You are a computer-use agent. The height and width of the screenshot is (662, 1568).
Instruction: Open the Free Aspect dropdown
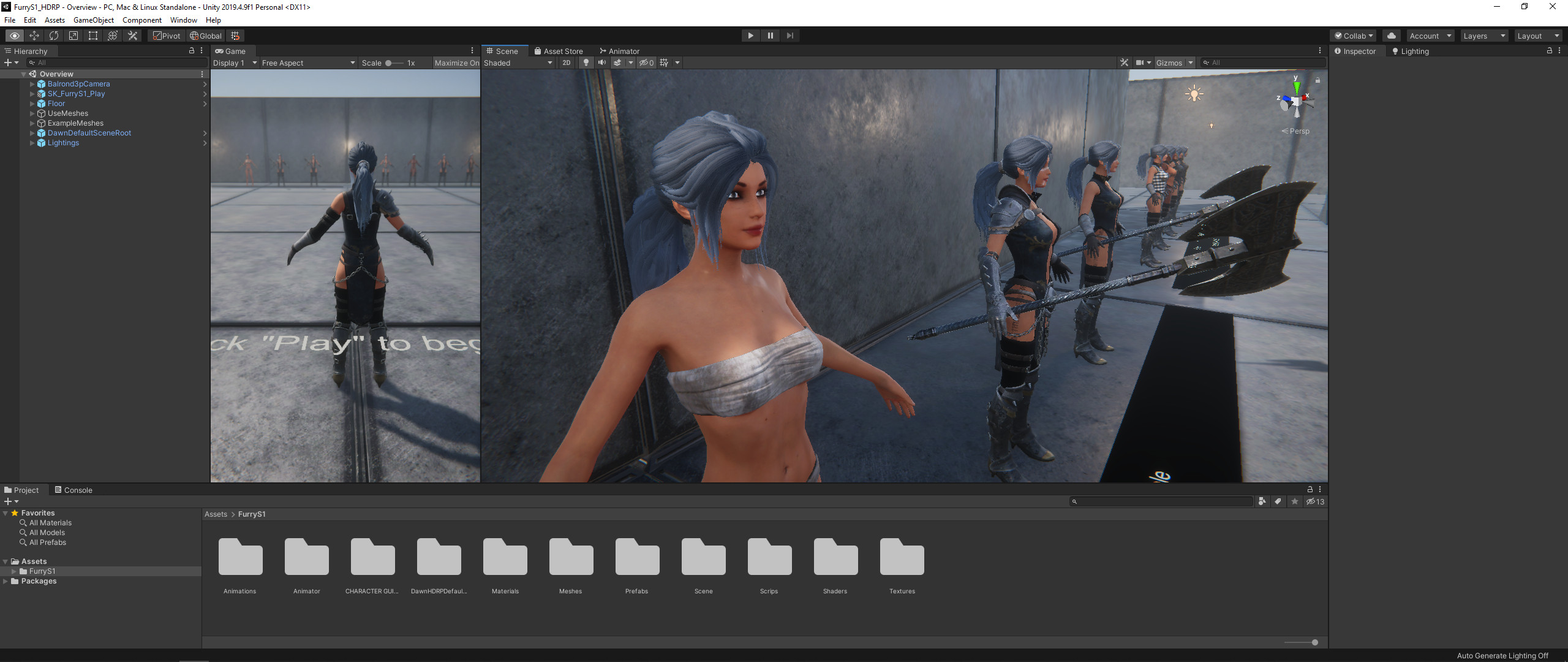tap(308, 63)
